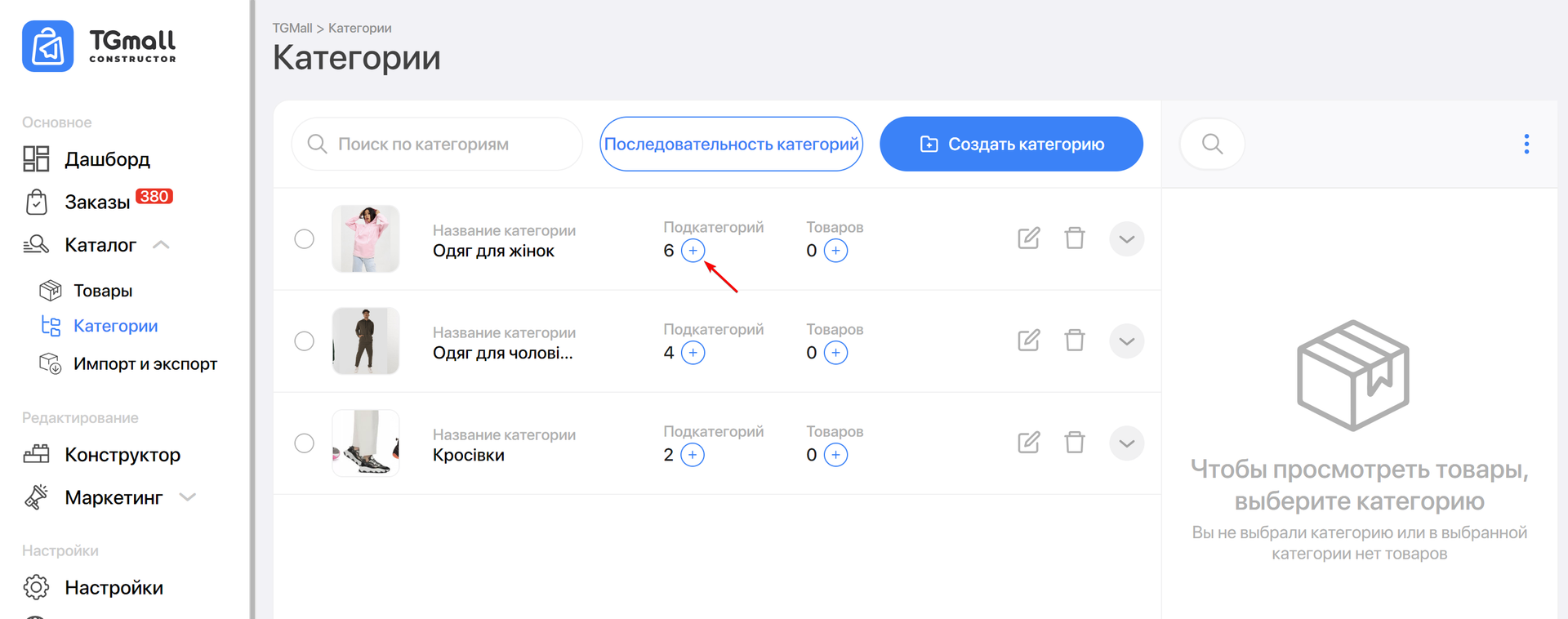Add product to Кросівки category
Viewport: 1568px width, 619px height.
pyautogui.click(x=835, y=455)
